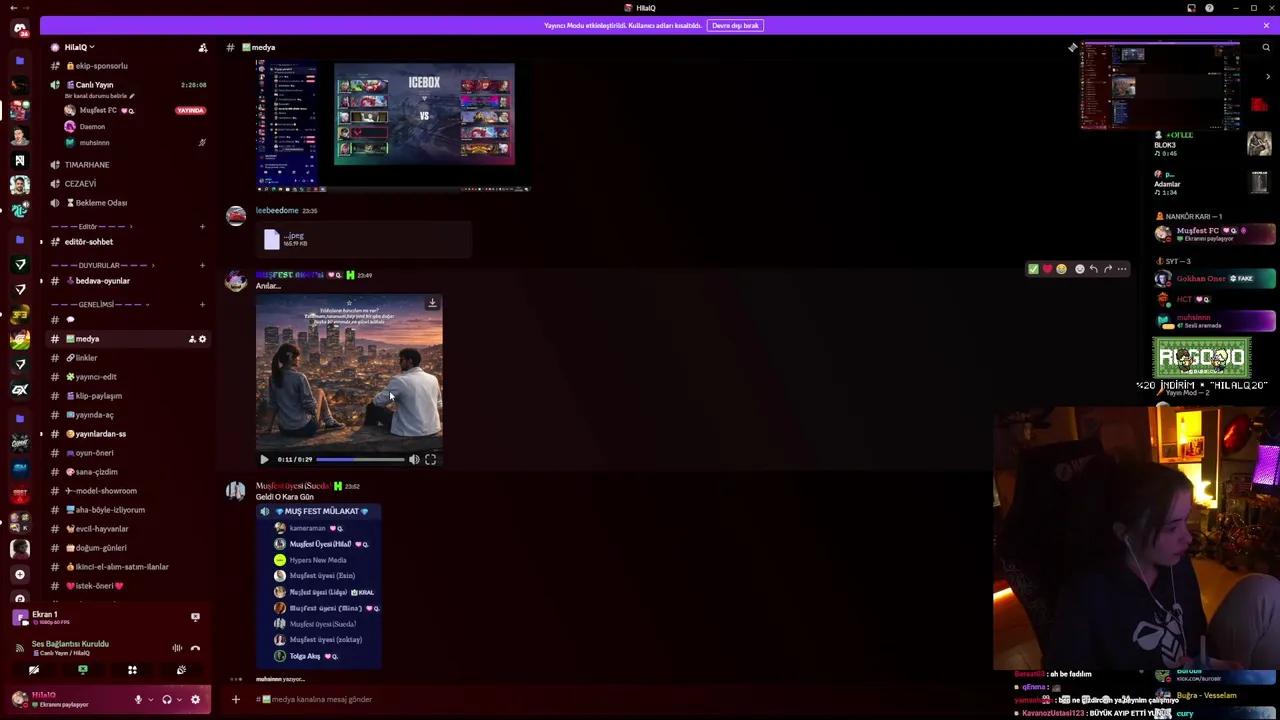Toggle headphone deafen

[x=167, y=700]
